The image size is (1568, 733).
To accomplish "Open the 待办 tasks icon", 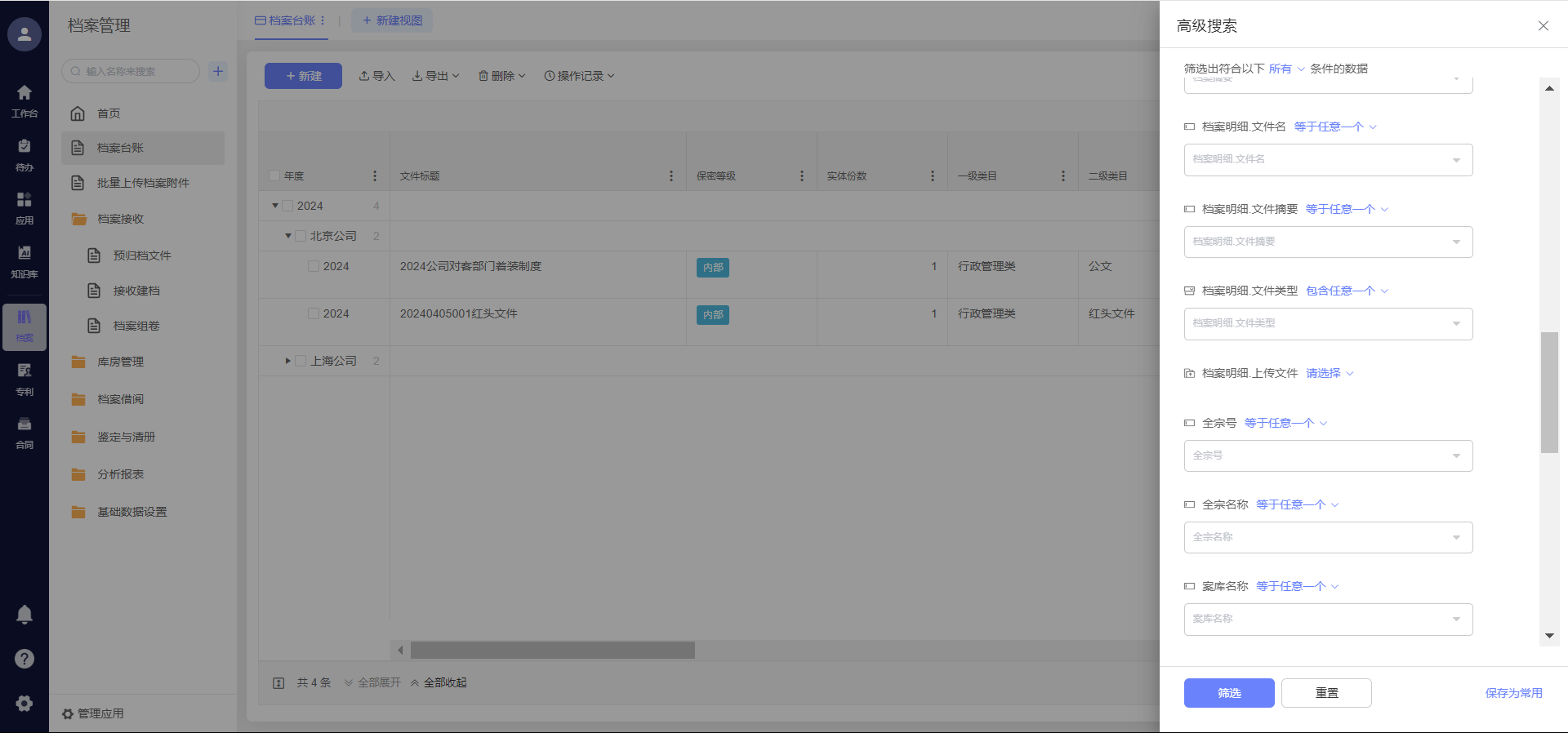I will click(24, 154).
